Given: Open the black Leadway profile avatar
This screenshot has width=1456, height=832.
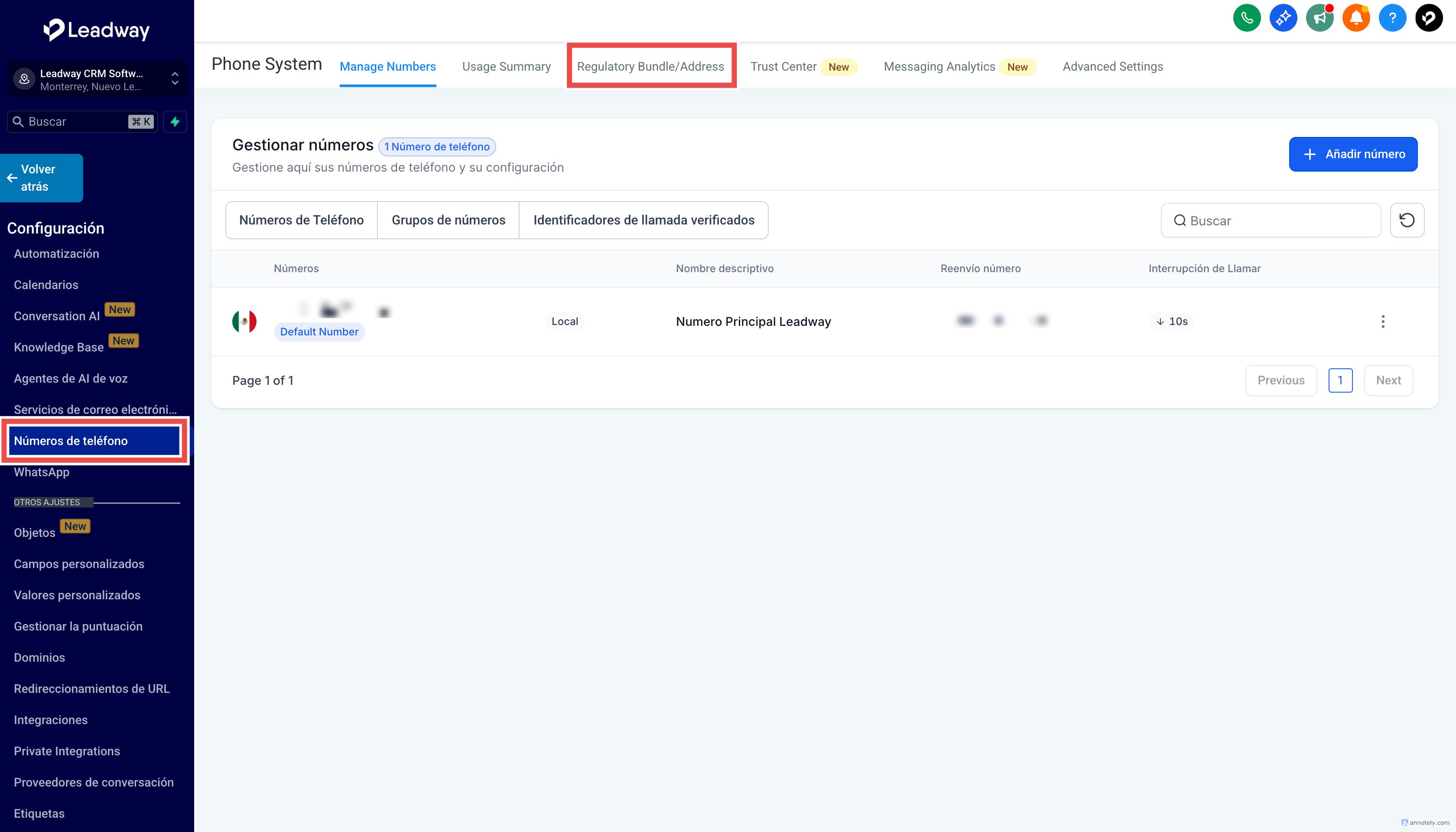Looking at the screenshot, I should (x=1429, y=18).
